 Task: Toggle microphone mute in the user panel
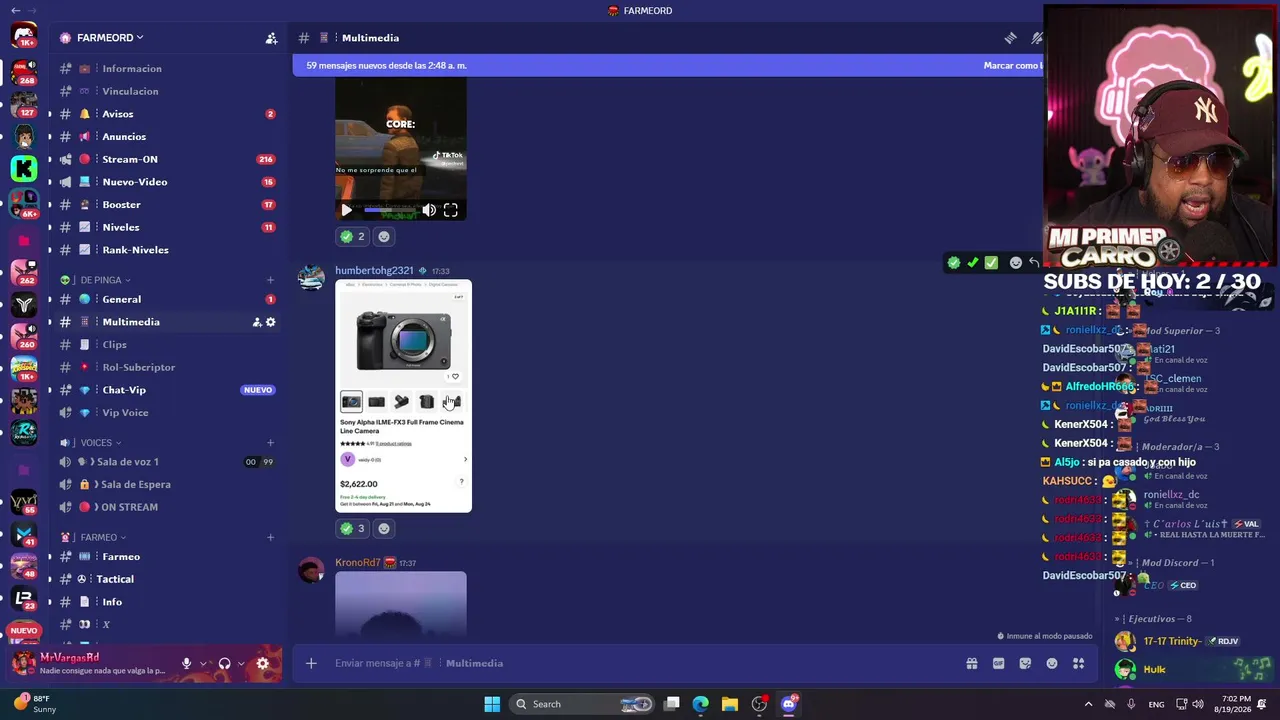tap(186, 663)
